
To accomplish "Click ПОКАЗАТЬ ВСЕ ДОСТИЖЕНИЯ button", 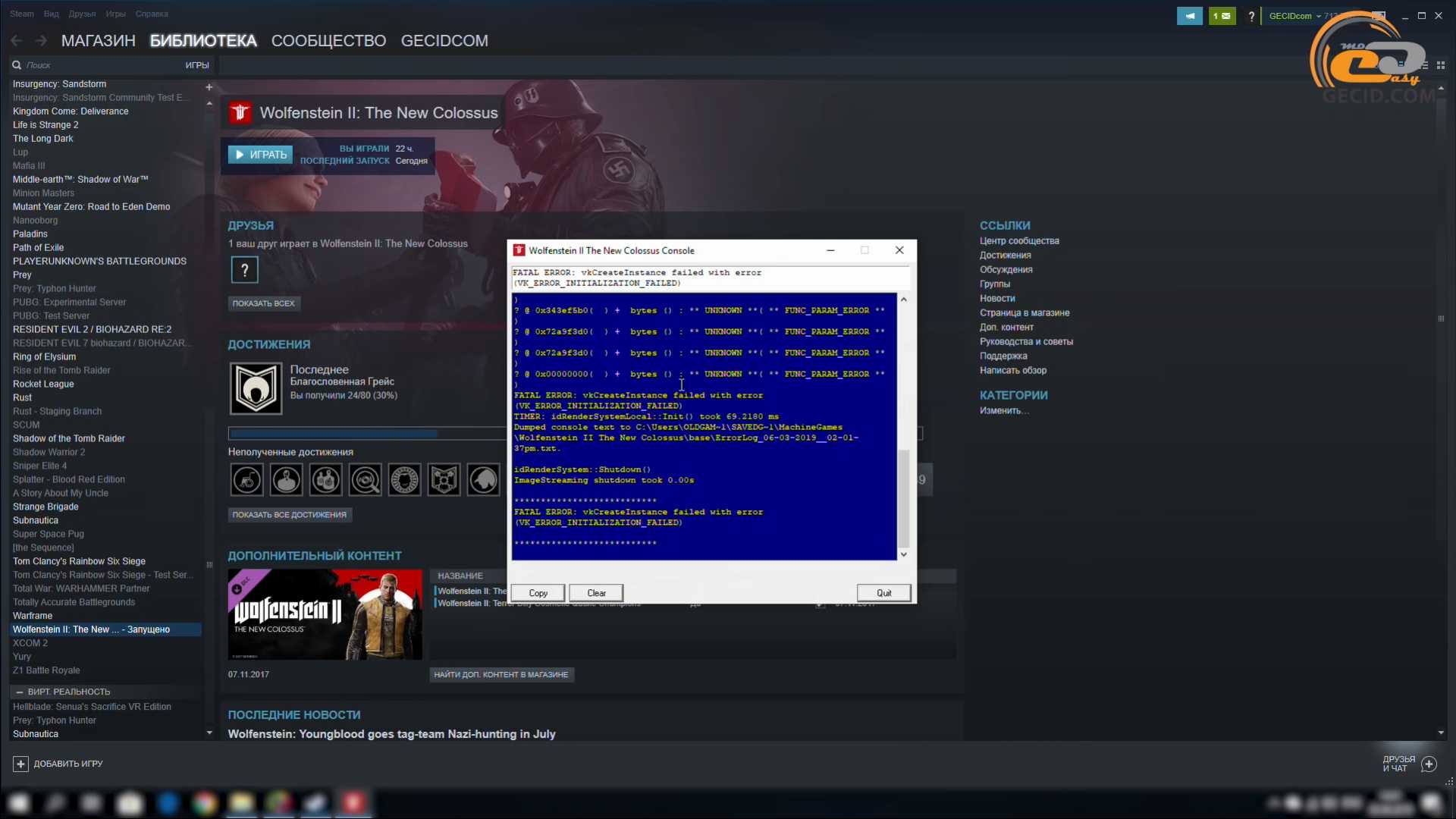I will click(290, 515).
